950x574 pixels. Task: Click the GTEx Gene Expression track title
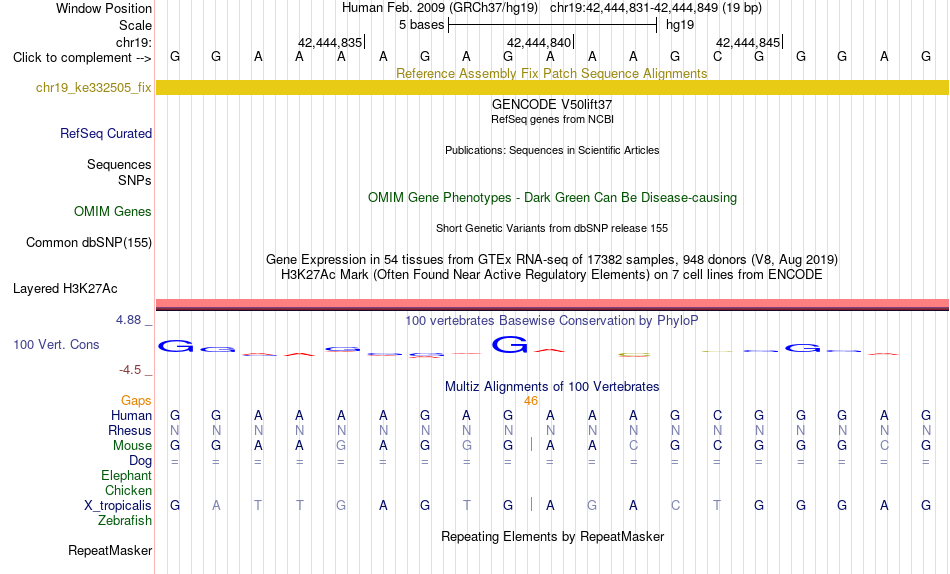[552, 259]
